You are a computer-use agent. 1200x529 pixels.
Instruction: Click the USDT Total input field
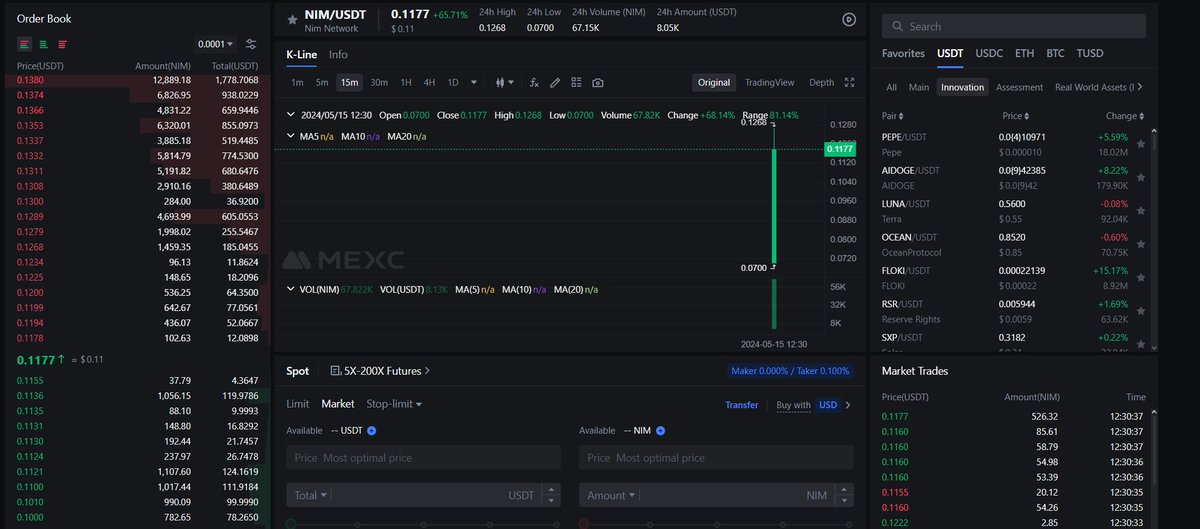point(423,495)
